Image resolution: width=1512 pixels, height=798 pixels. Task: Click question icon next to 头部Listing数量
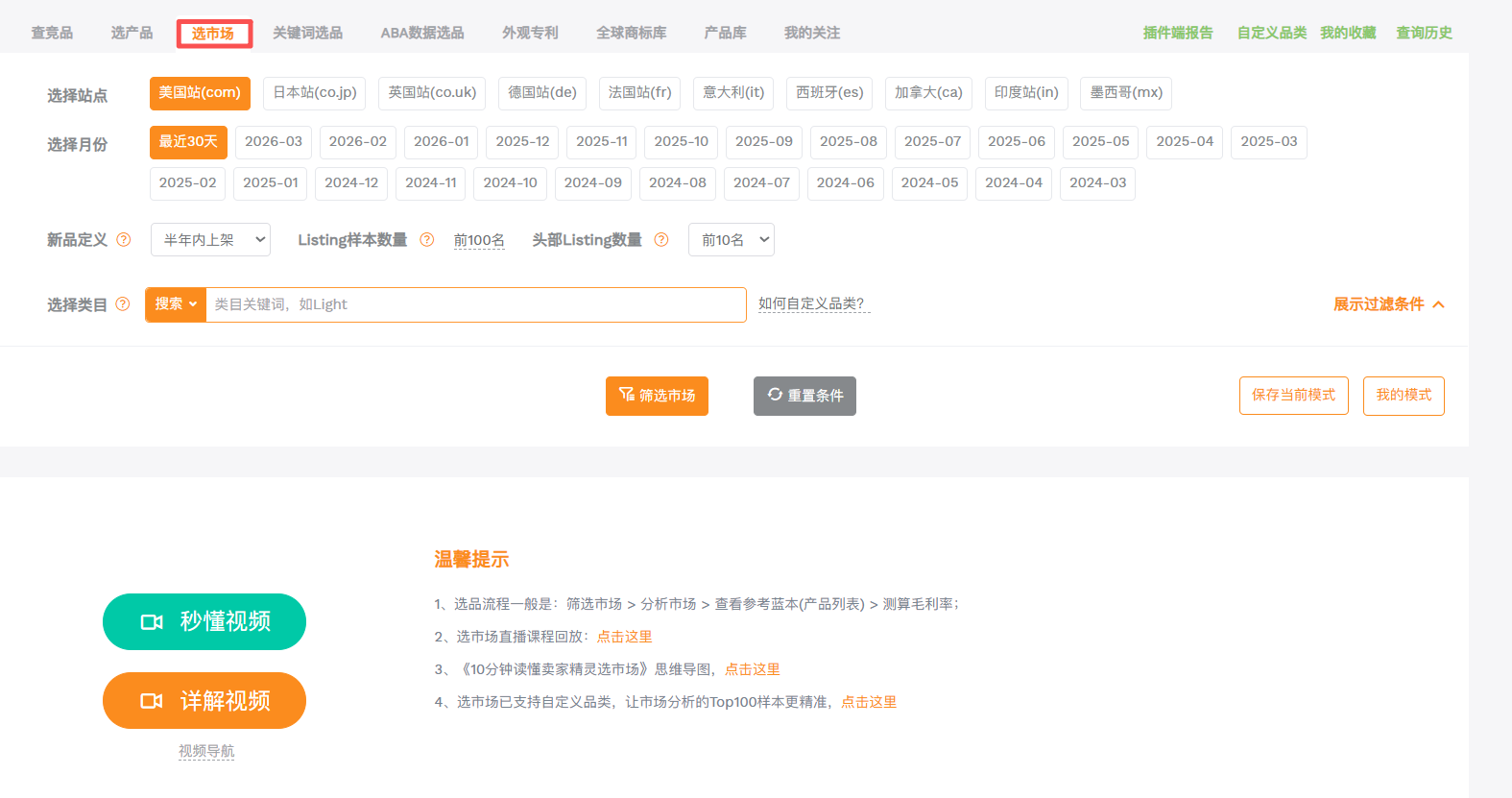click(x=661, y=240)
